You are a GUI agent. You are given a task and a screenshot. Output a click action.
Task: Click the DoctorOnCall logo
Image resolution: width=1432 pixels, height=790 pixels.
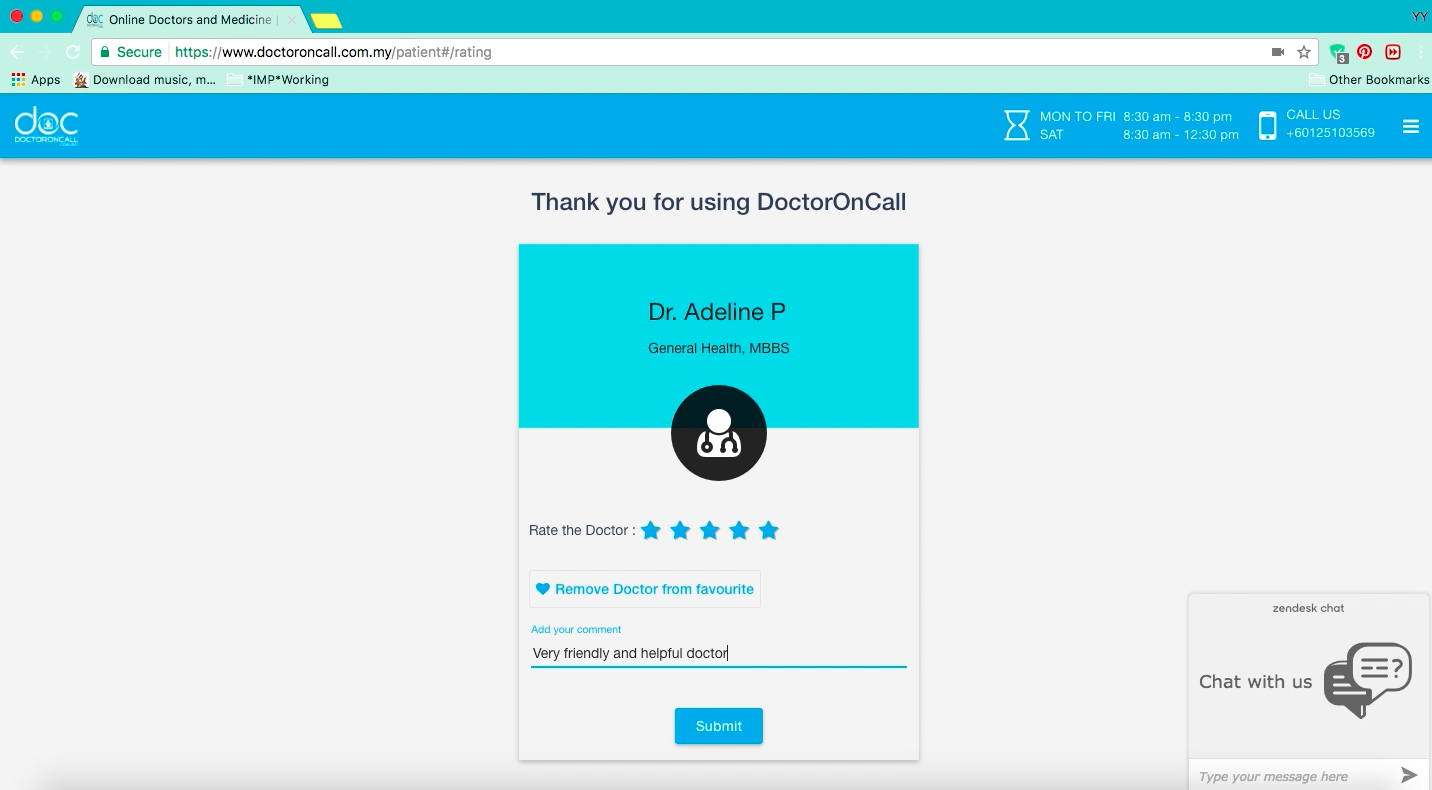46,126
